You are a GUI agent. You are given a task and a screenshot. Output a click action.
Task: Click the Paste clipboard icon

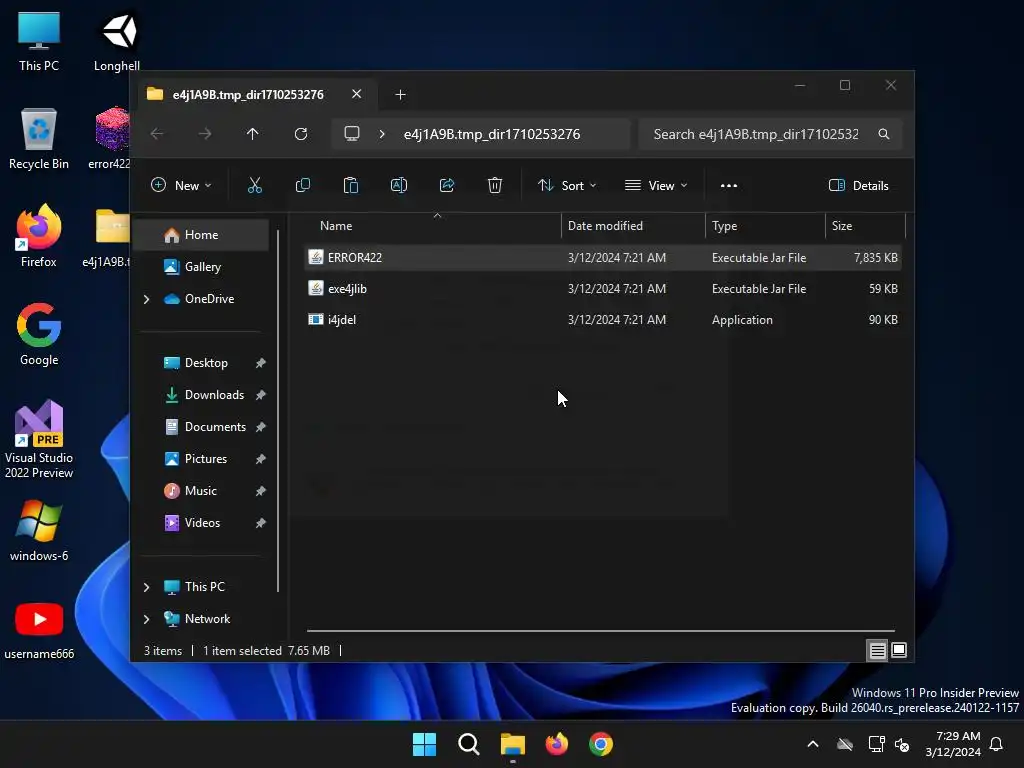point(351,185)
